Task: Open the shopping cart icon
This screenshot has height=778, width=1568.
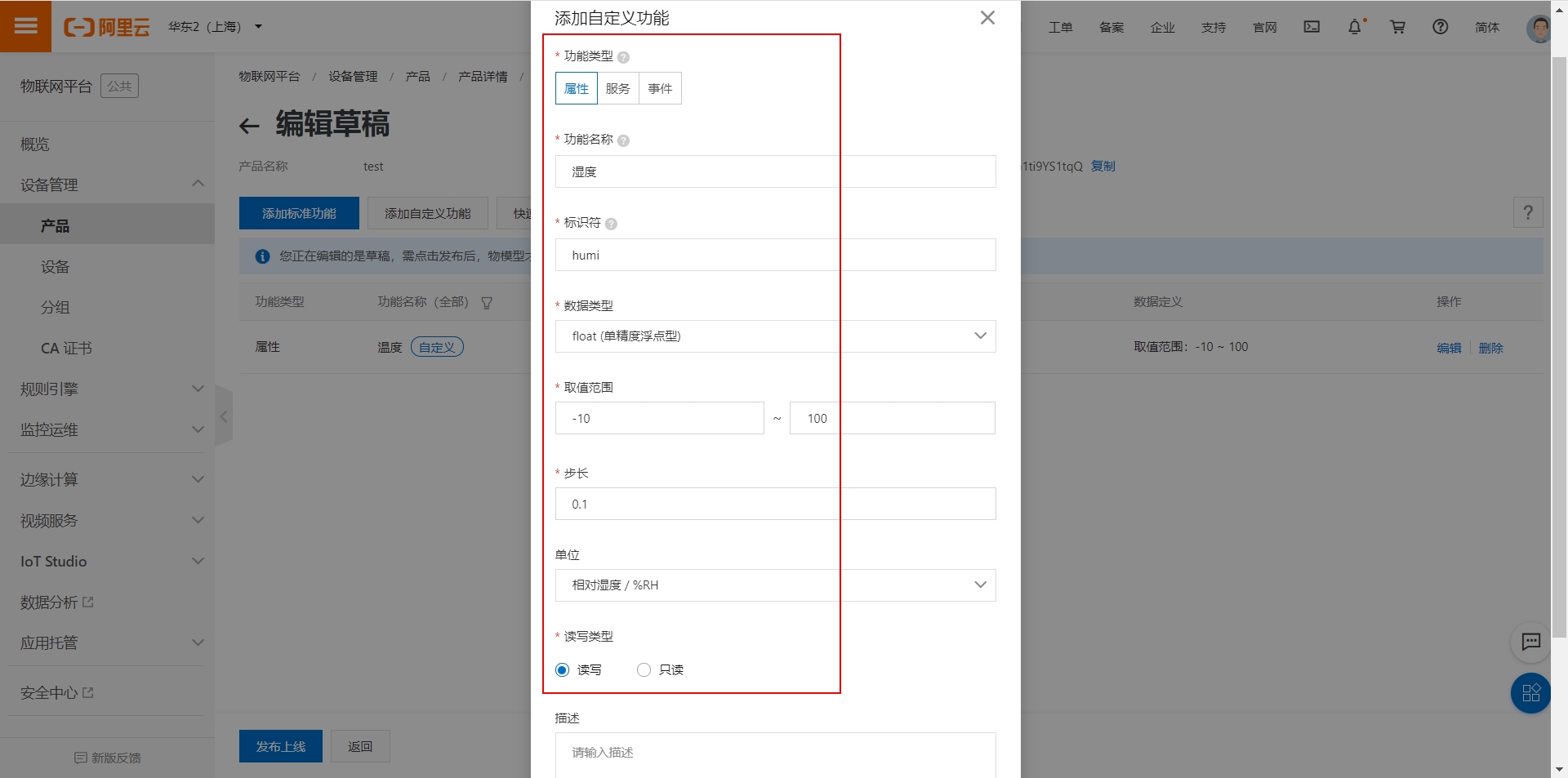Action: point(1397,26)
